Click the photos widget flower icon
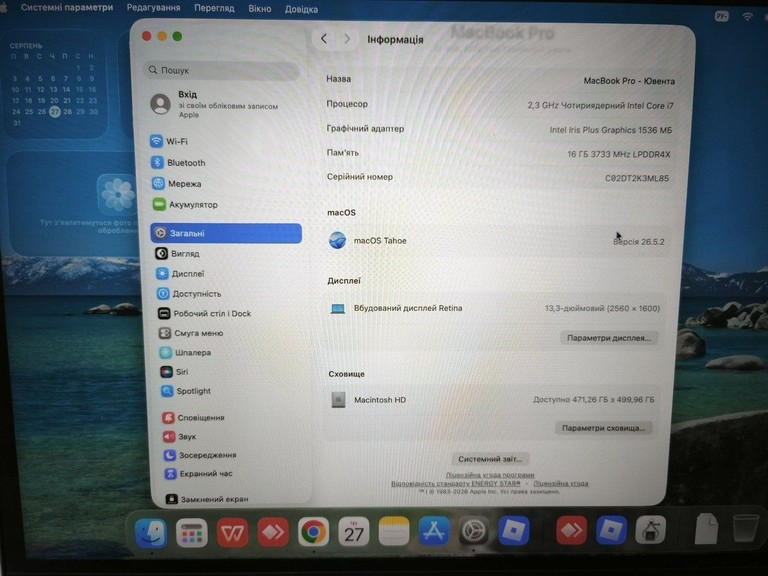This screenshot has height=576, width=768. tap(117, 194)
